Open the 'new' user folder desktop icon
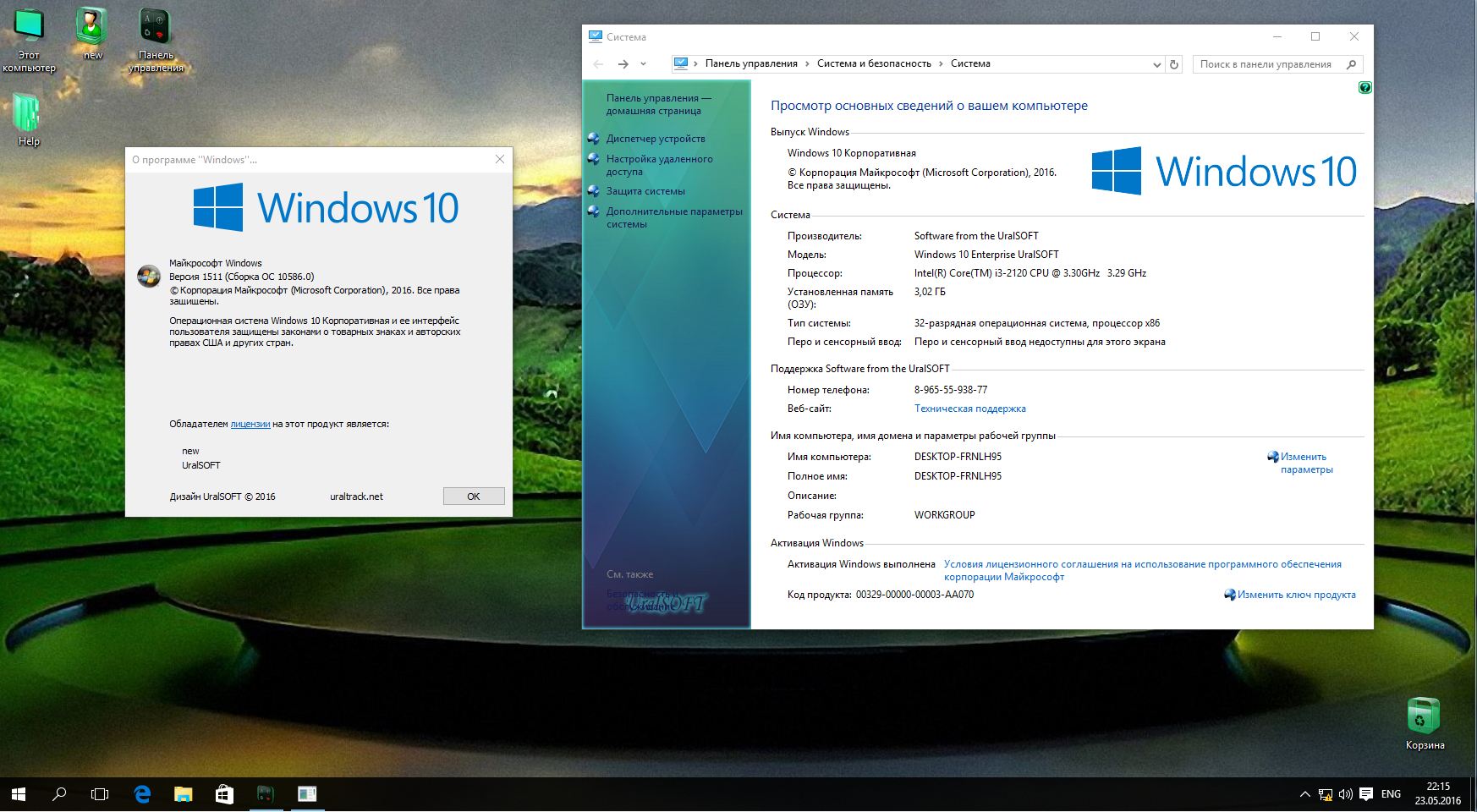 [93, 34]
